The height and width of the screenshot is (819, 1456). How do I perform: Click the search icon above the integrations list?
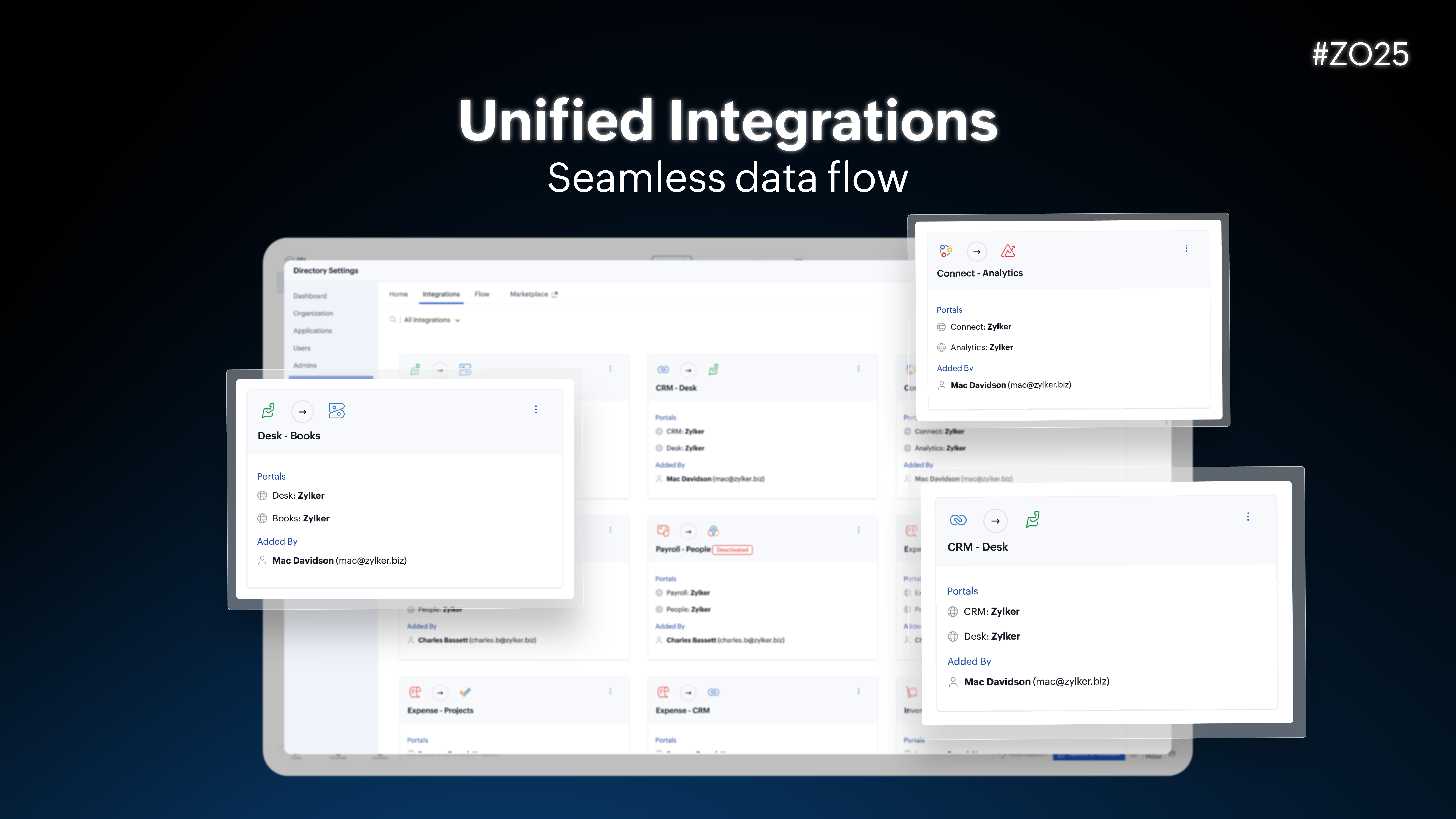pyautogui.click(x=393, y=319)
